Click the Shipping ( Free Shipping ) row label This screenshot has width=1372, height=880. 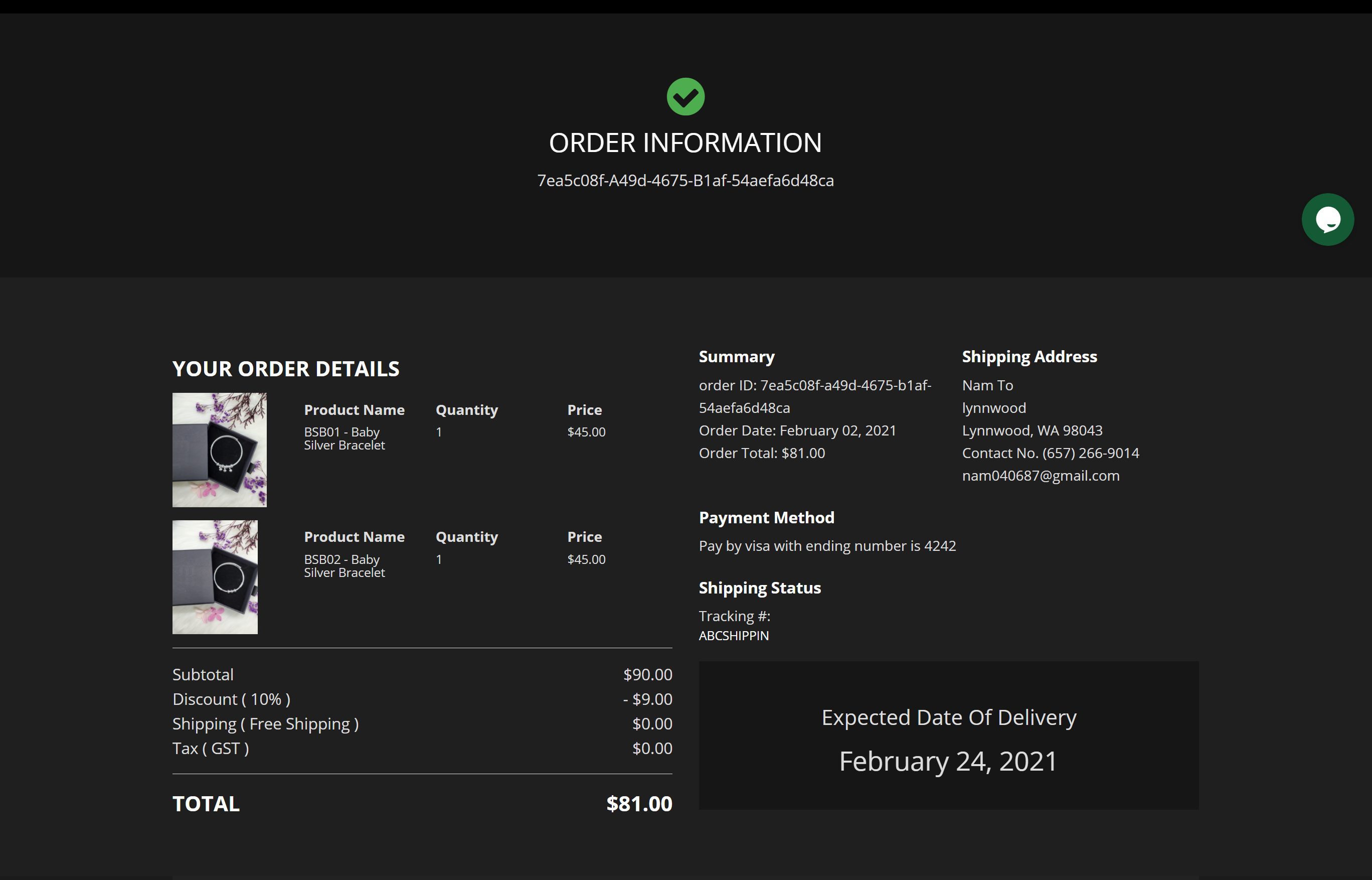pos(266,723)
